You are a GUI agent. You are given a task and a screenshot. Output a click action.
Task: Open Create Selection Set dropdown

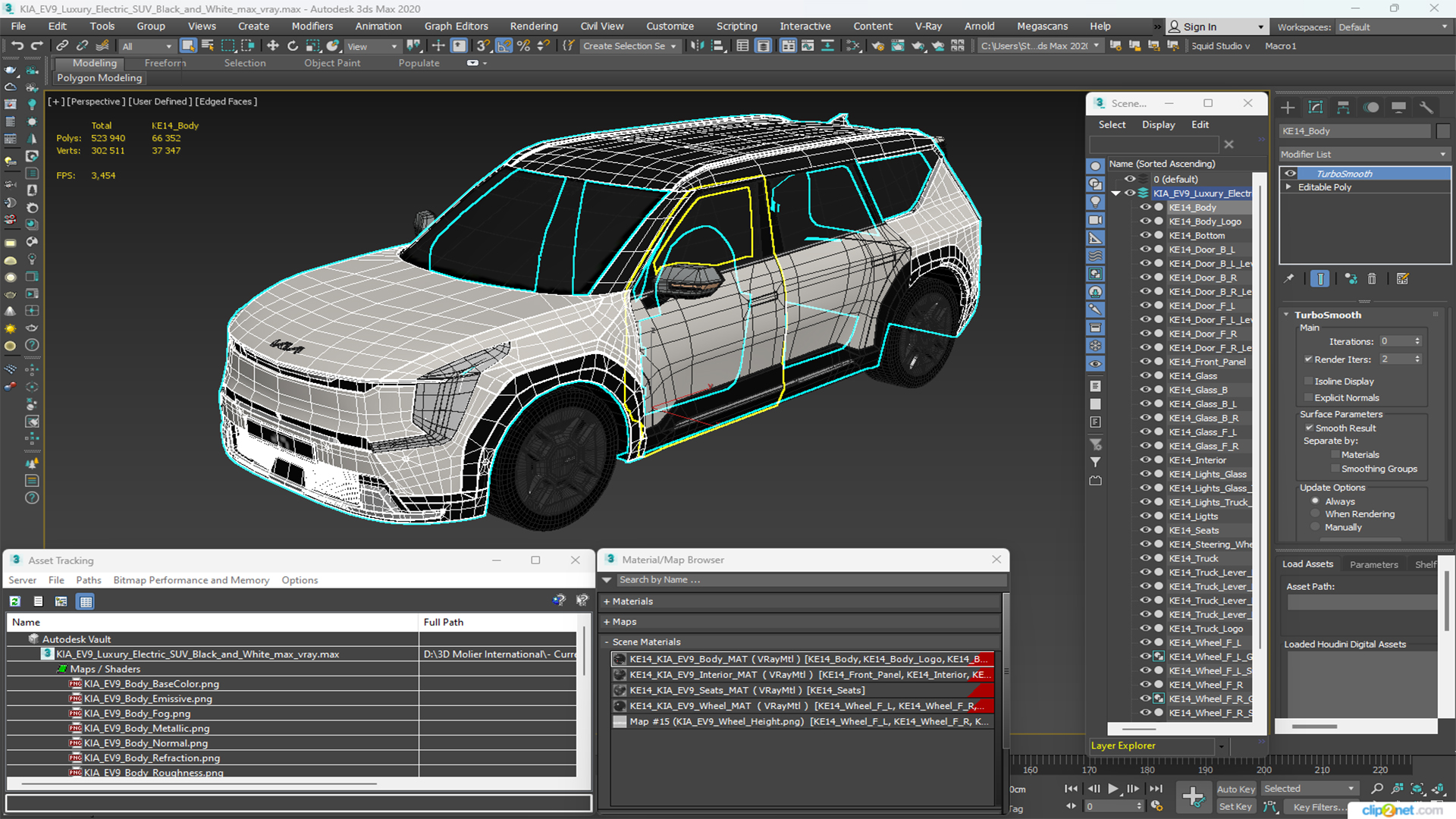click(629, 46)
